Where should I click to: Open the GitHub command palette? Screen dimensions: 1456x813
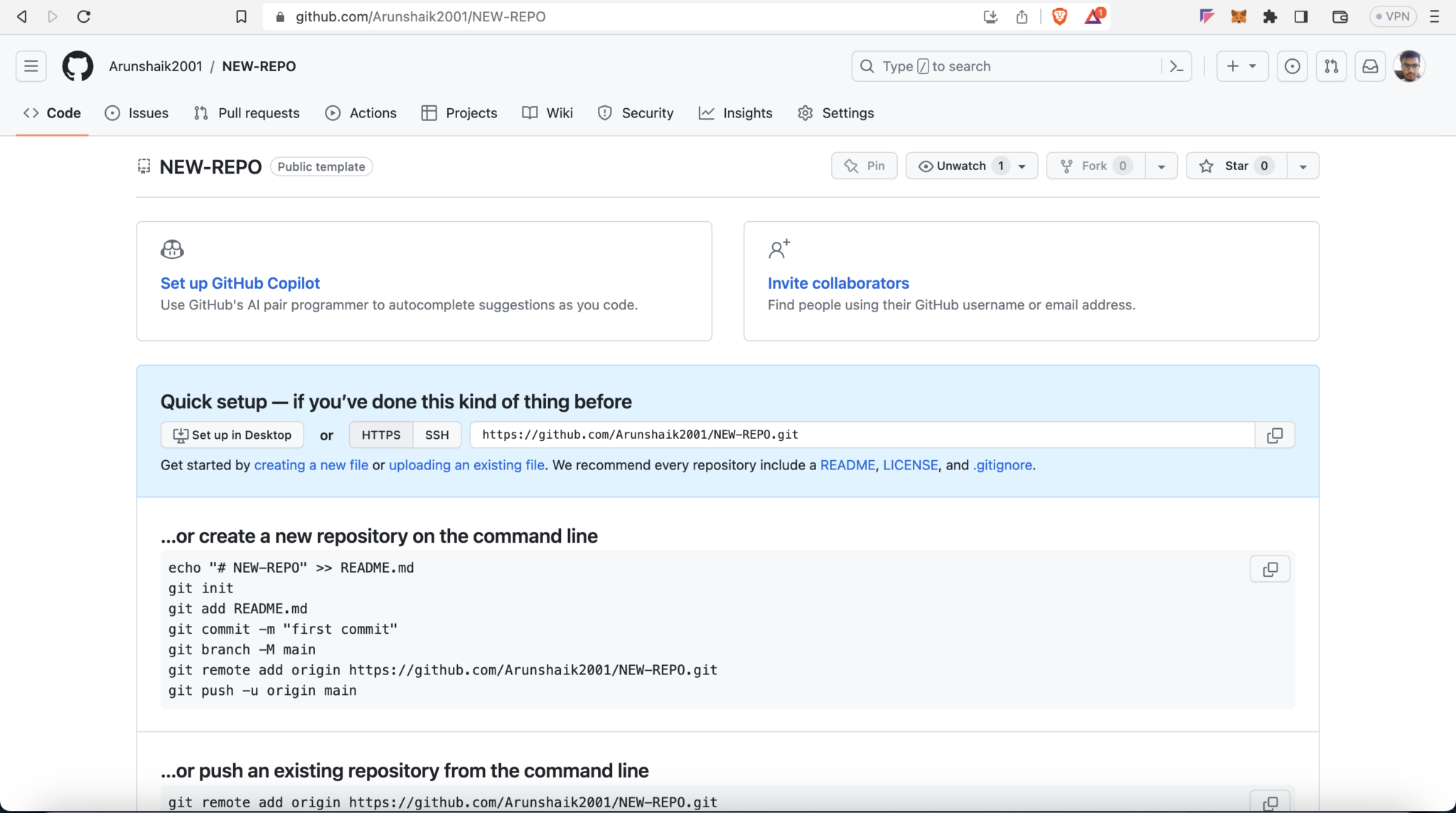[1176, 66]
